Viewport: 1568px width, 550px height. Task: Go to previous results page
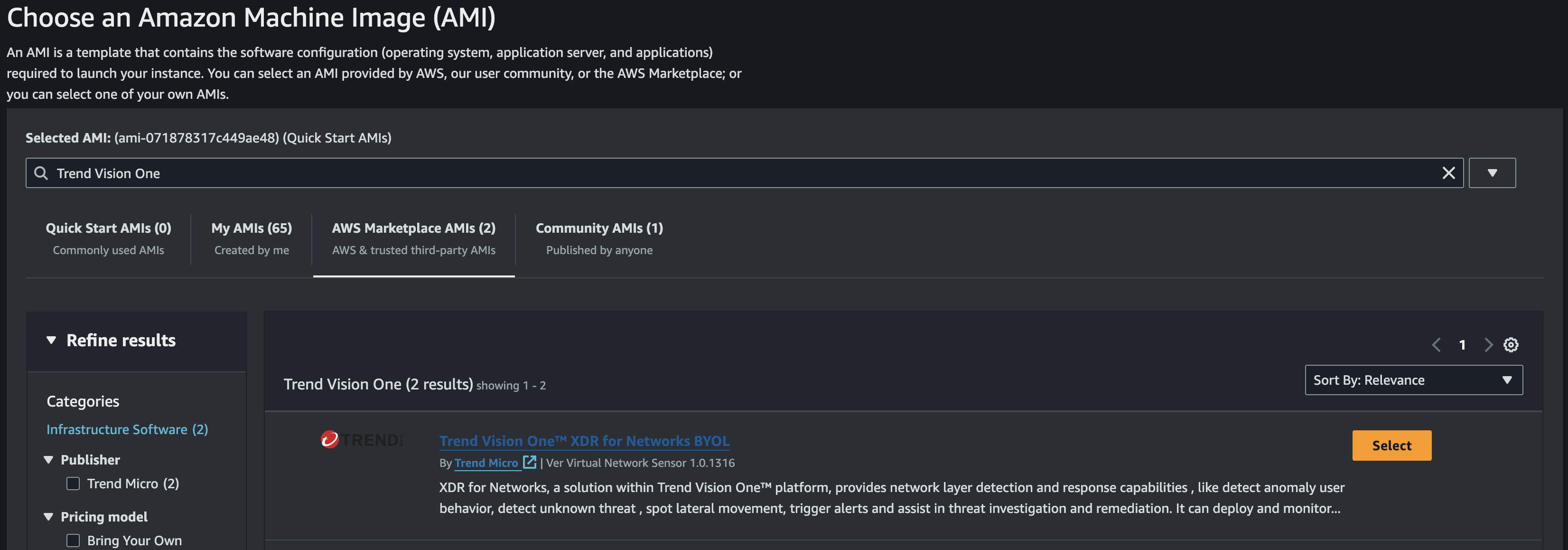point(1436,345)
